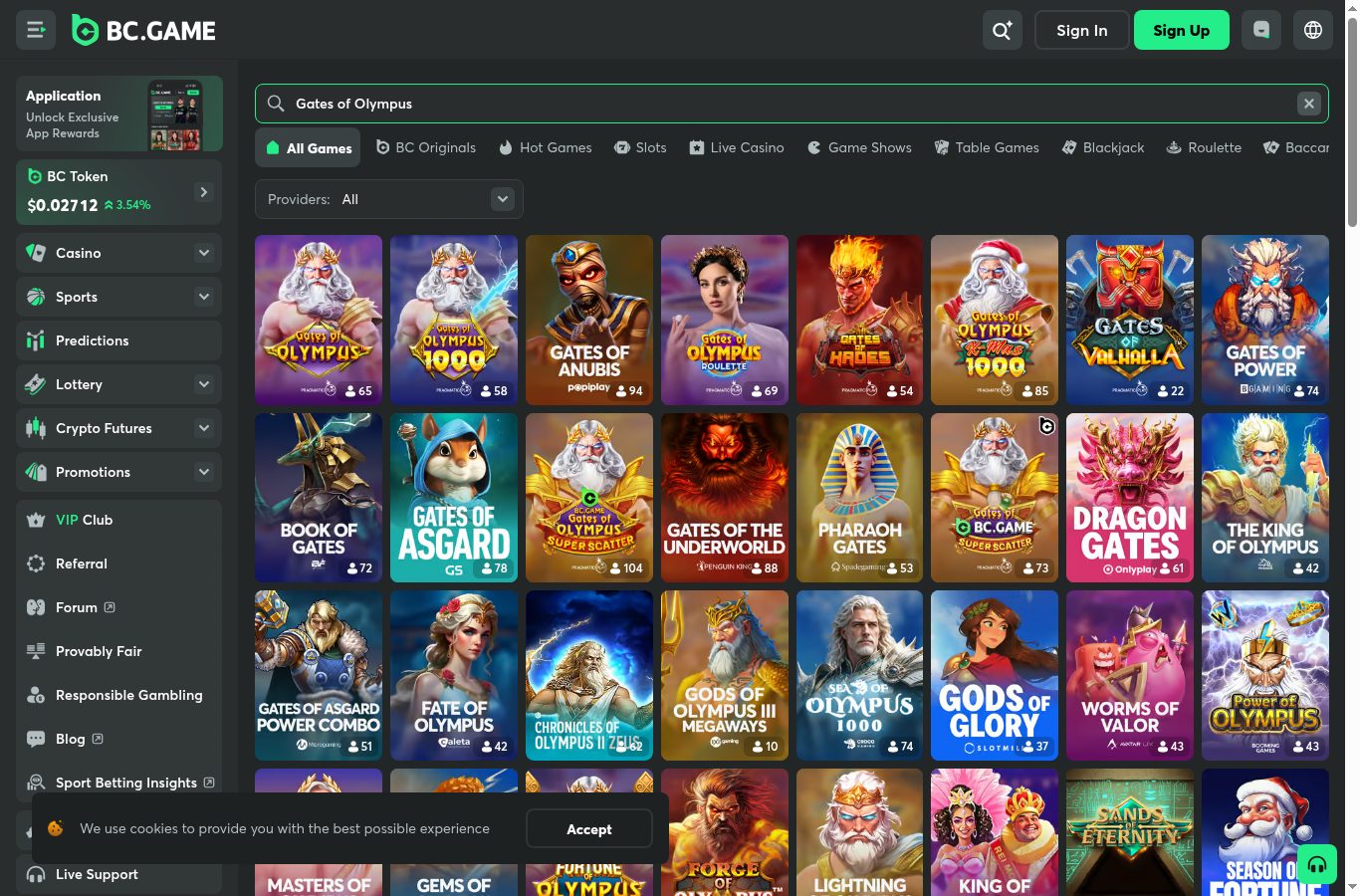Image resolution: width=1360 pixels, height=896 pixels.
Task: Click the Sign Up button
Action: tap(1182, 30)
